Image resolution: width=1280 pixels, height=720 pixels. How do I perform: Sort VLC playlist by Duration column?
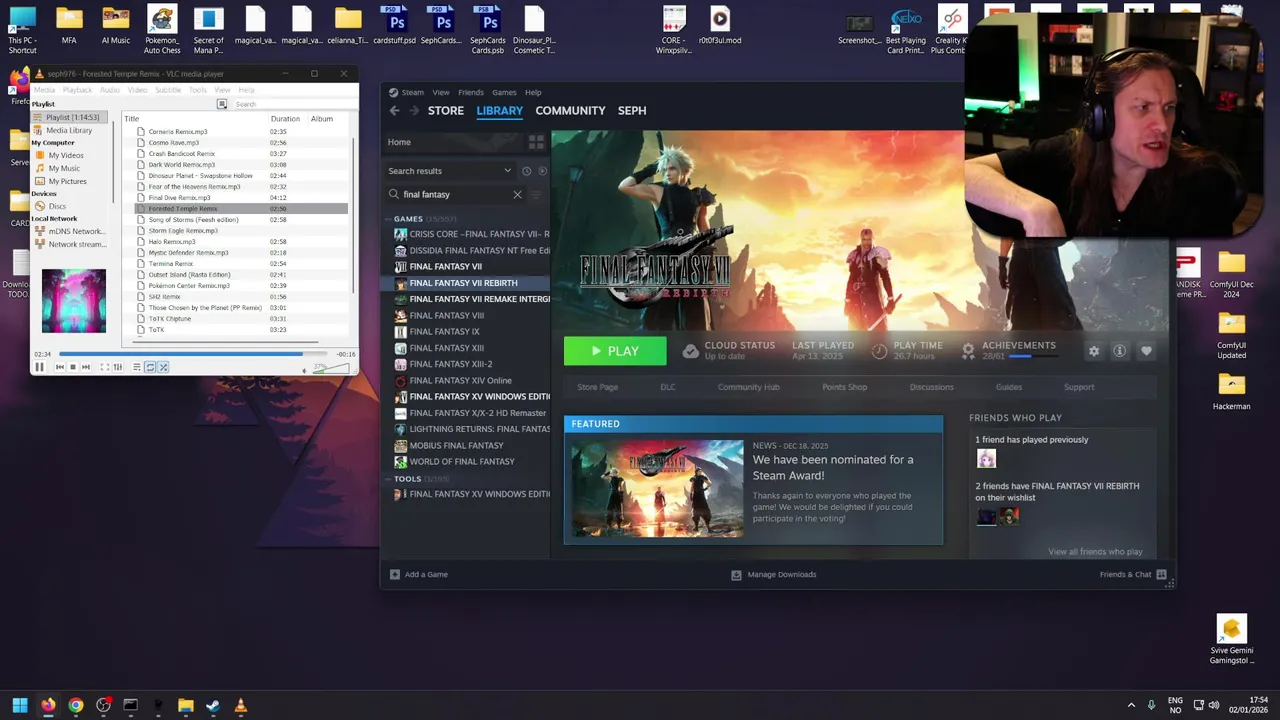point(285,119)
